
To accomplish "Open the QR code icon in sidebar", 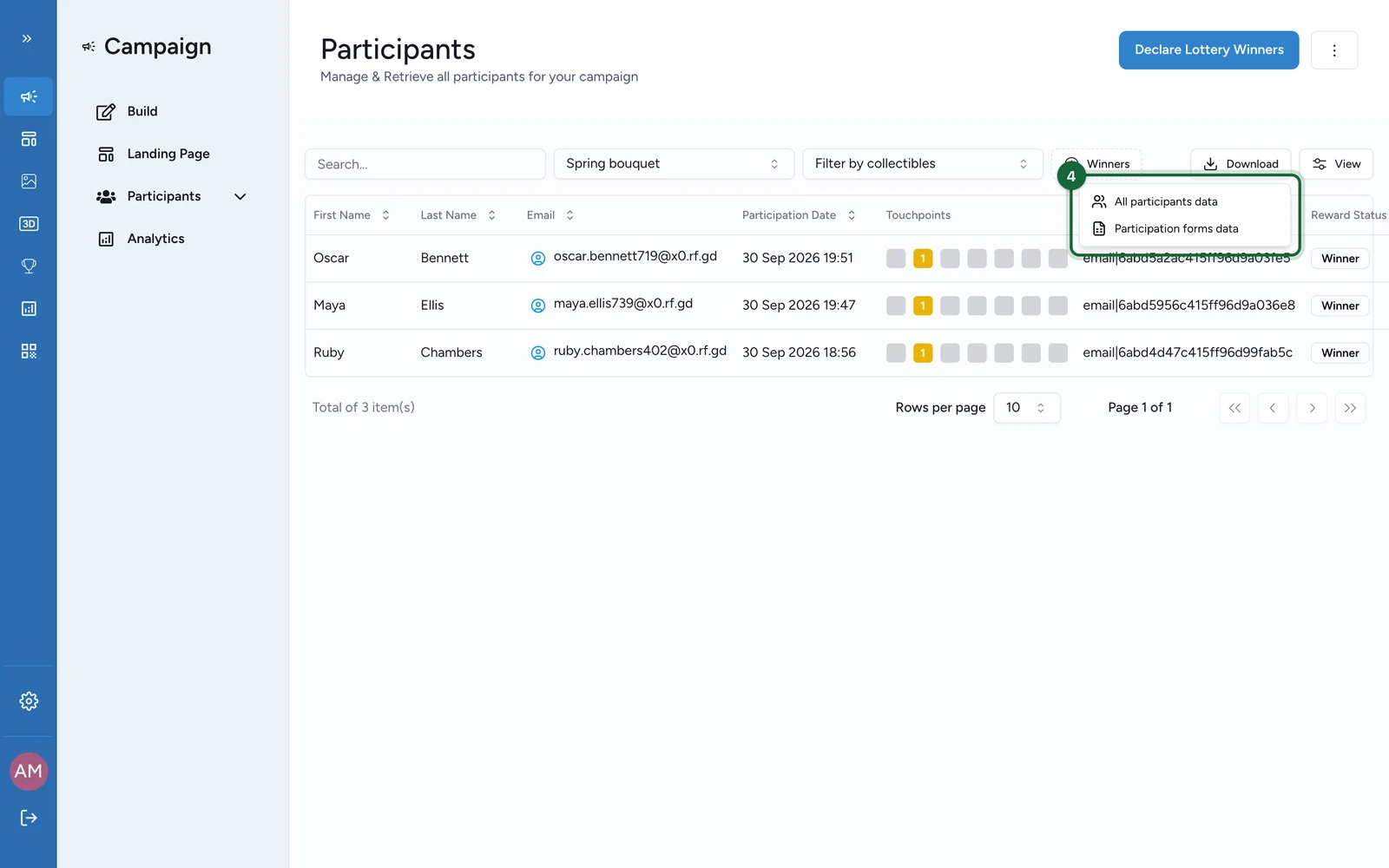I will 29,352.
